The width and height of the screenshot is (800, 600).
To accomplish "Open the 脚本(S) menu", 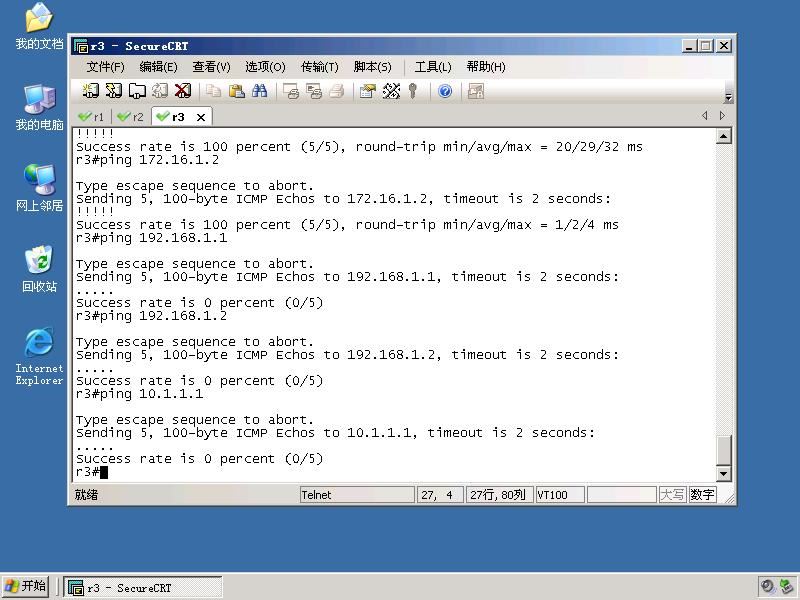I will point(372,67).
